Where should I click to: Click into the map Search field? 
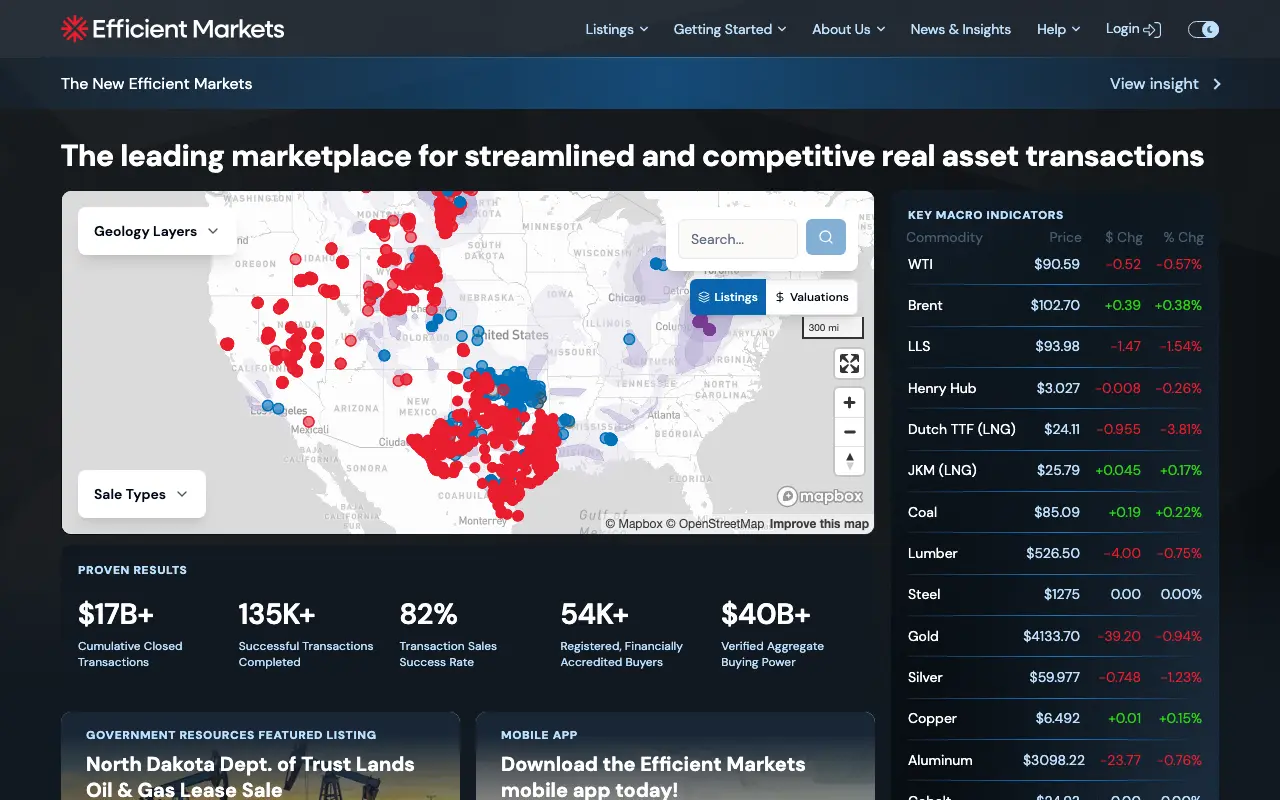click(738, 239)
